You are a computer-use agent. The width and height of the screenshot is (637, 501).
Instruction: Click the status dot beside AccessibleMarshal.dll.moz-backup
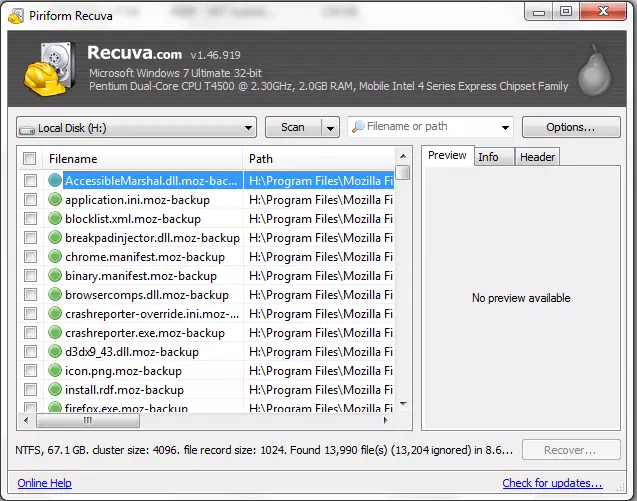55,180
